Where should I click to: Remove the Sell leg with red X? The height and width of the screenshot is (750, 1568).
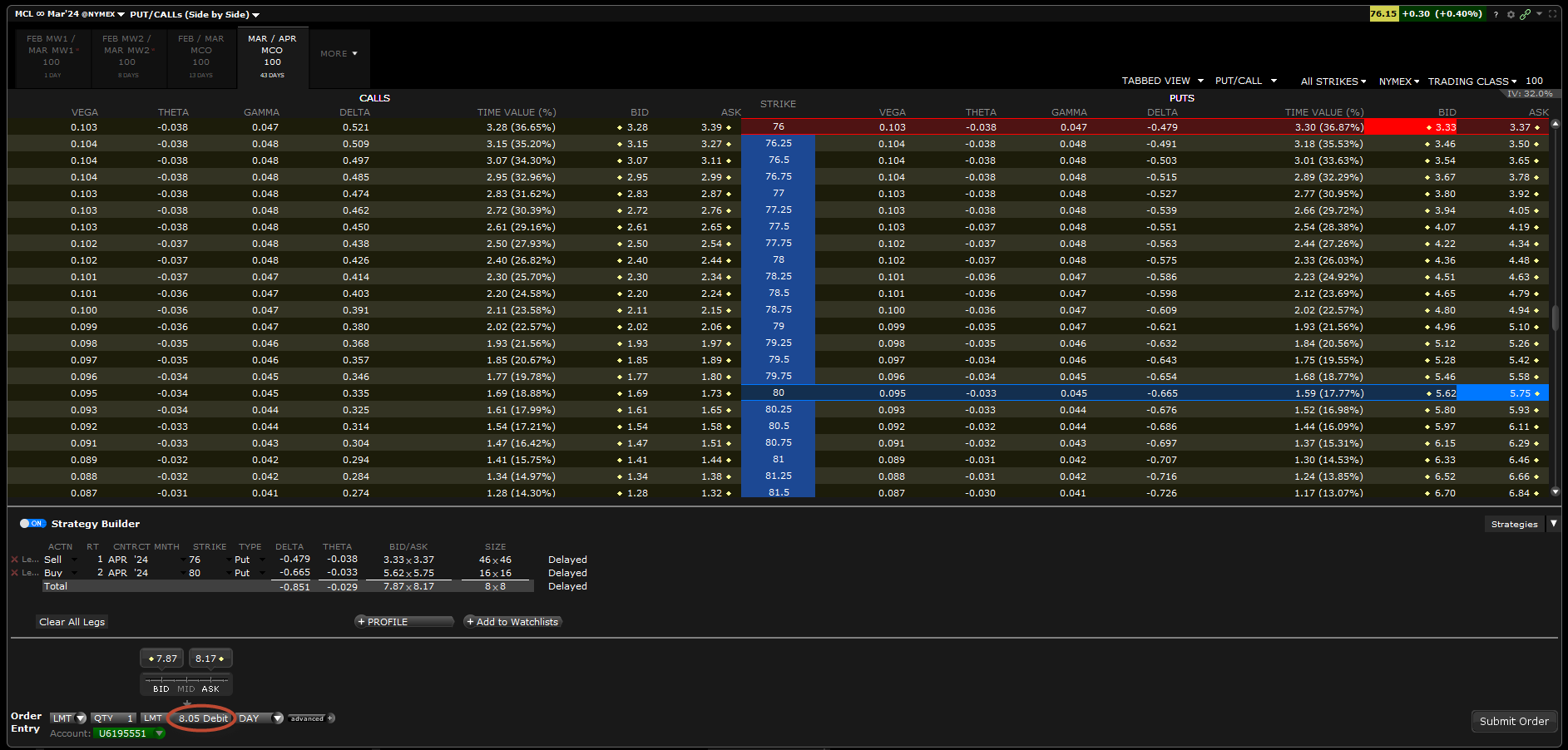pyautogui.click(x=14, y=560)
